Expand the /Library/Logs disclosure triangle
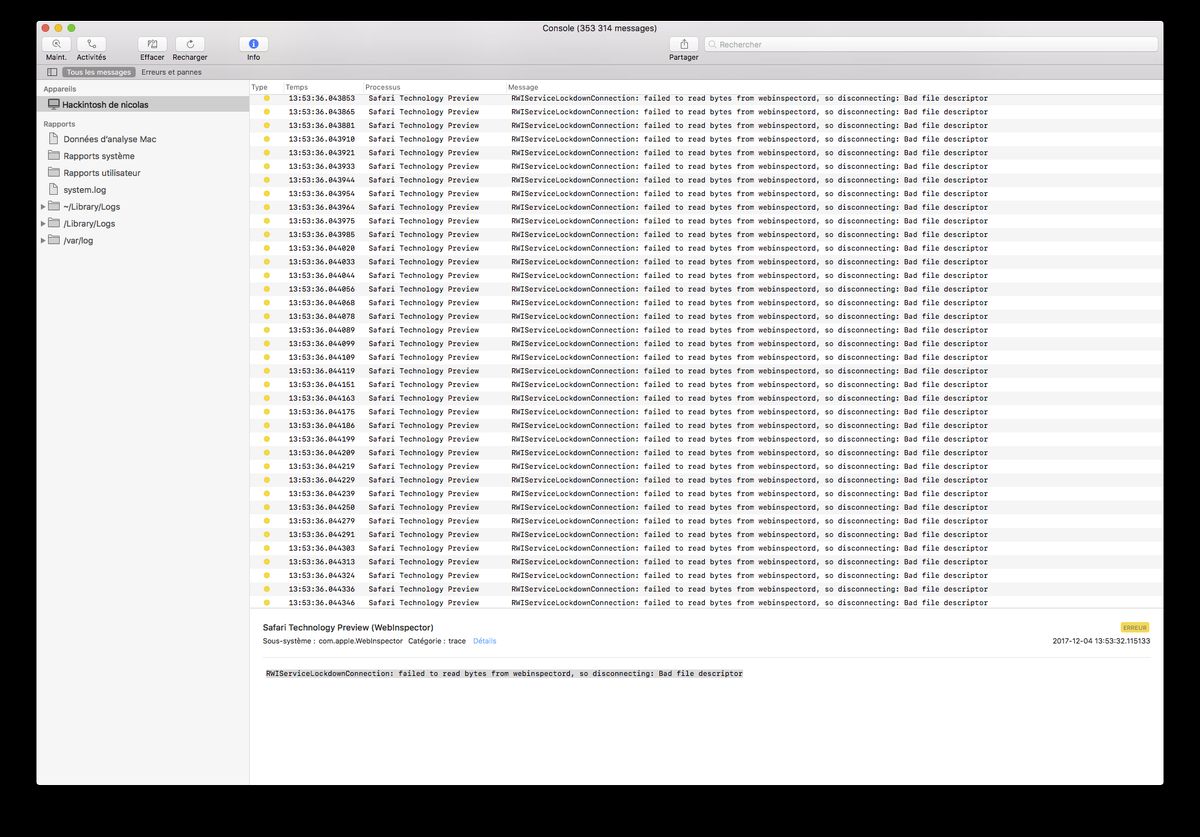The width and height of the screenshot is (1200, 837). coord(43,224)
